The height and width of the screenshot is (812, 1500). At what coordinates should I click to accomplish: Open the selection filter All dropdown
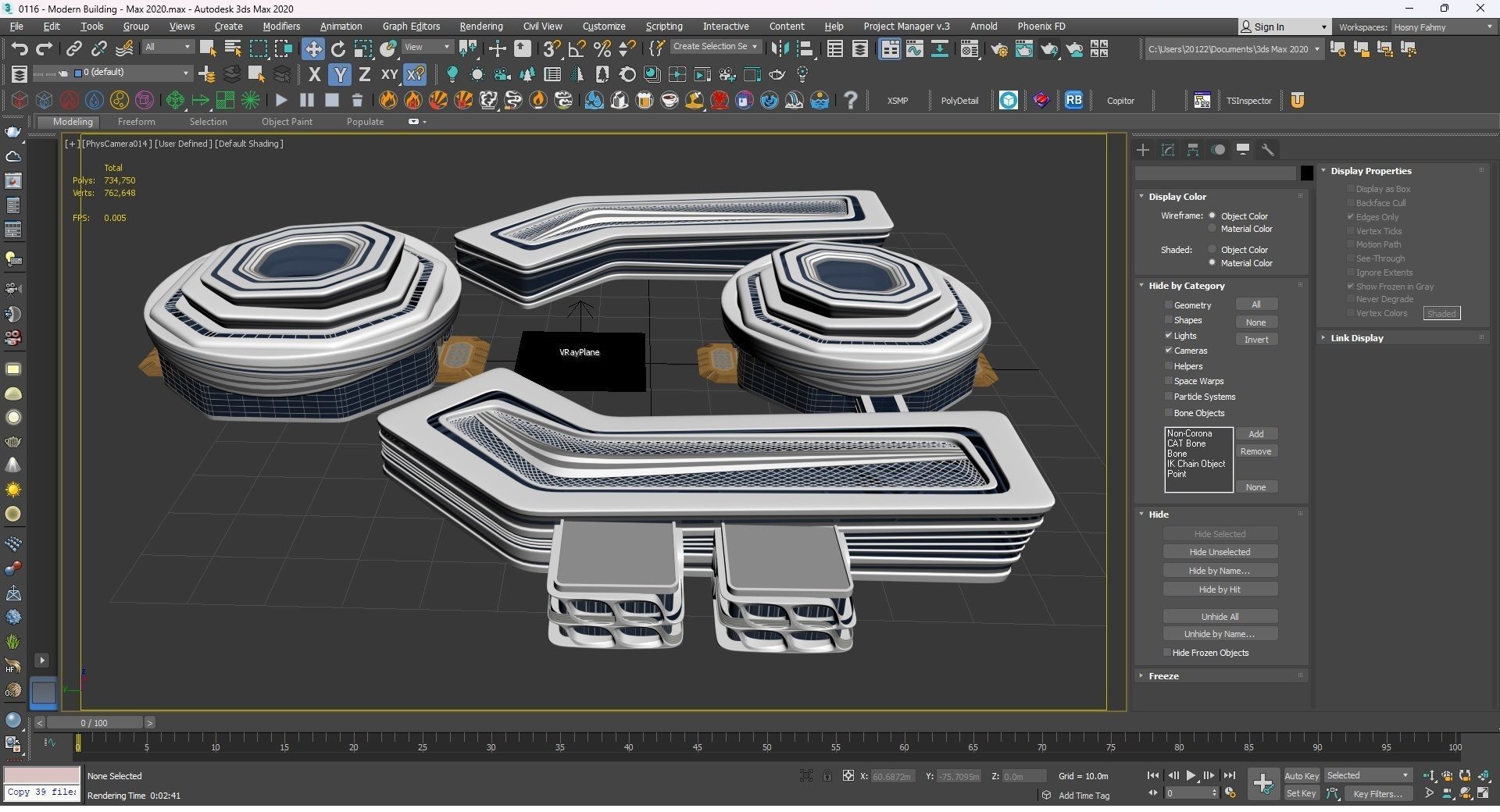point(167,47)
